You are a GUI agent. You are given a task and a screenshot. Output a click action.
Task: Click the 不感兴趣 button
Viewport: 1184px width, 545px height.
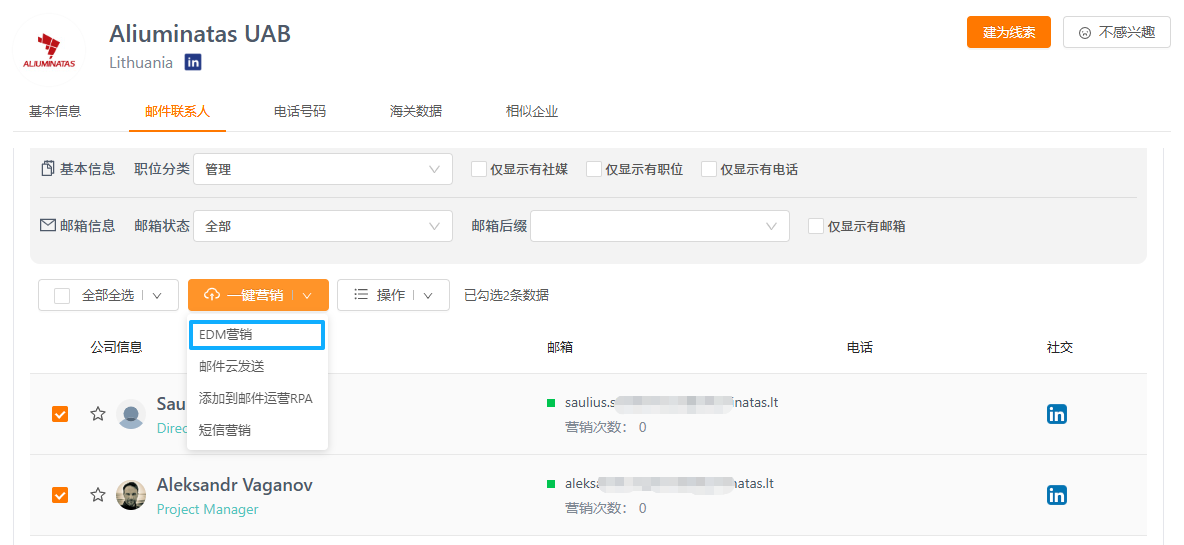tap(1116, 32)
